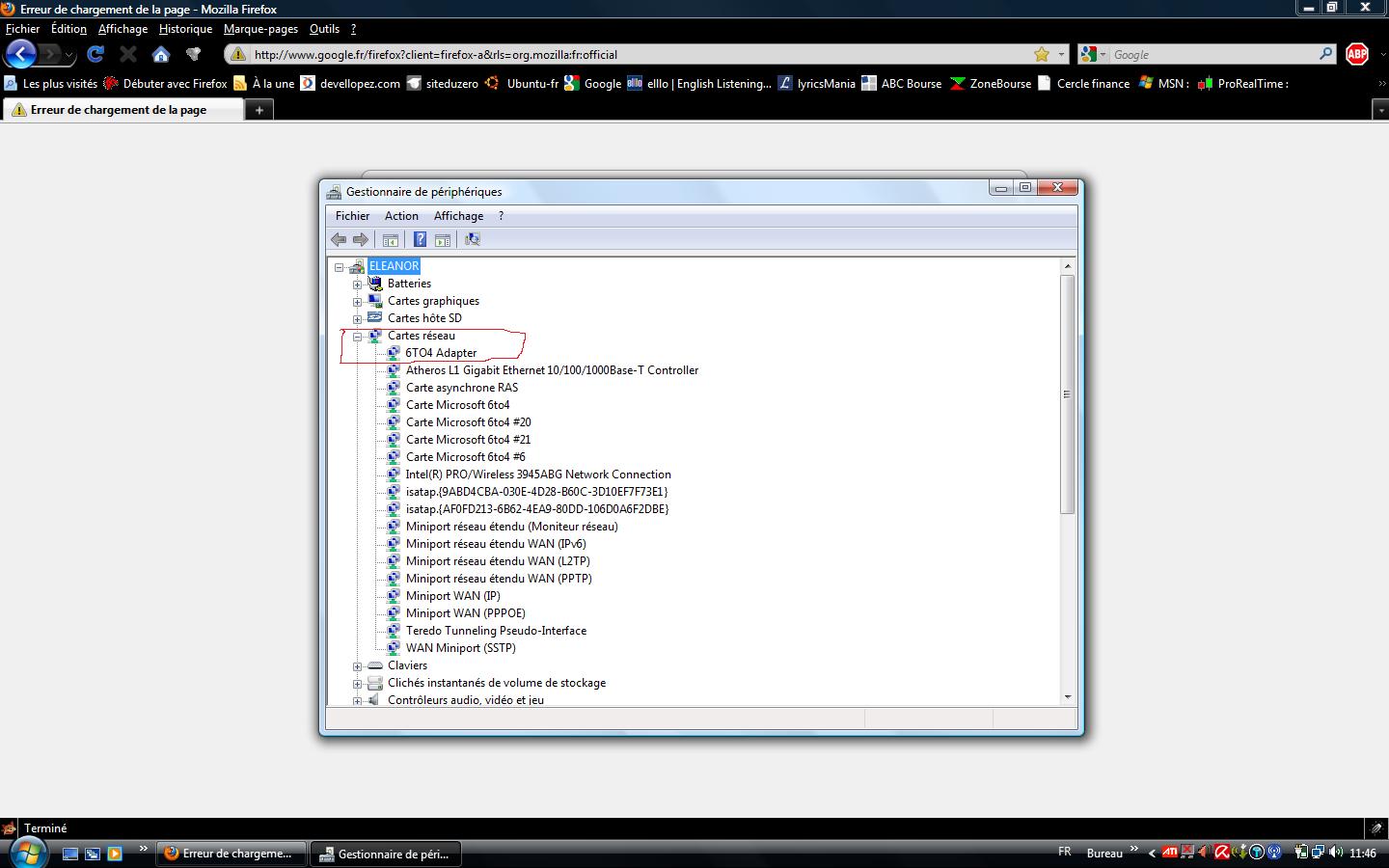The height and width of the screenshot is (868, 1389).
Task: Open Device Manager Fichier menu
Action: pyautogui.click(x=352, y=216)
